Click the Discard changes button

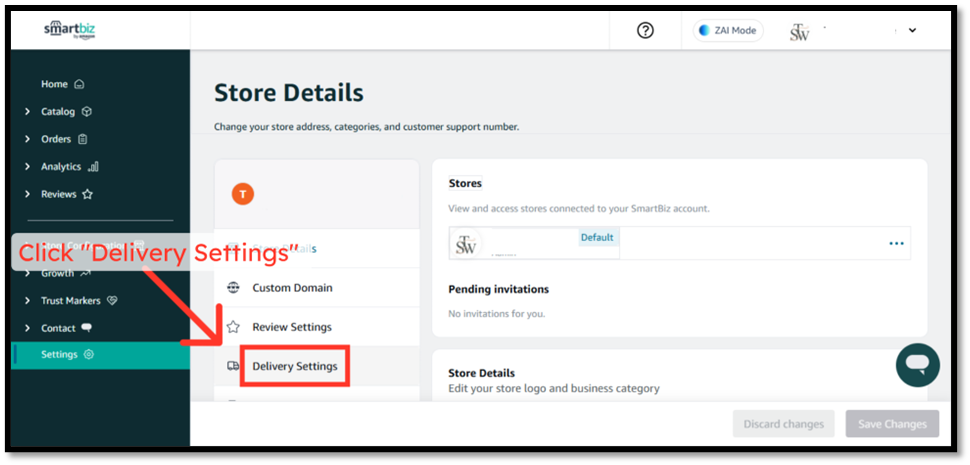coord(783,424)
